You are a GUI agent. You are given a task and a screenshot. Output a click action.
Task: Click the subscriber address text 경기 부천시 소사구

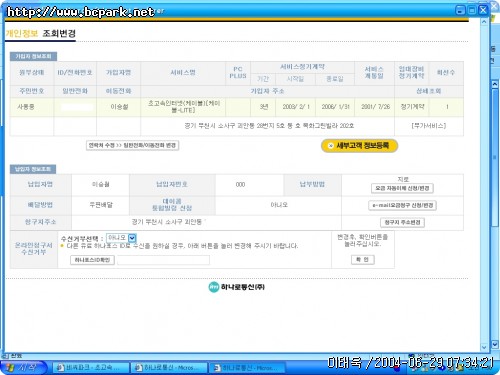[269, 126]
